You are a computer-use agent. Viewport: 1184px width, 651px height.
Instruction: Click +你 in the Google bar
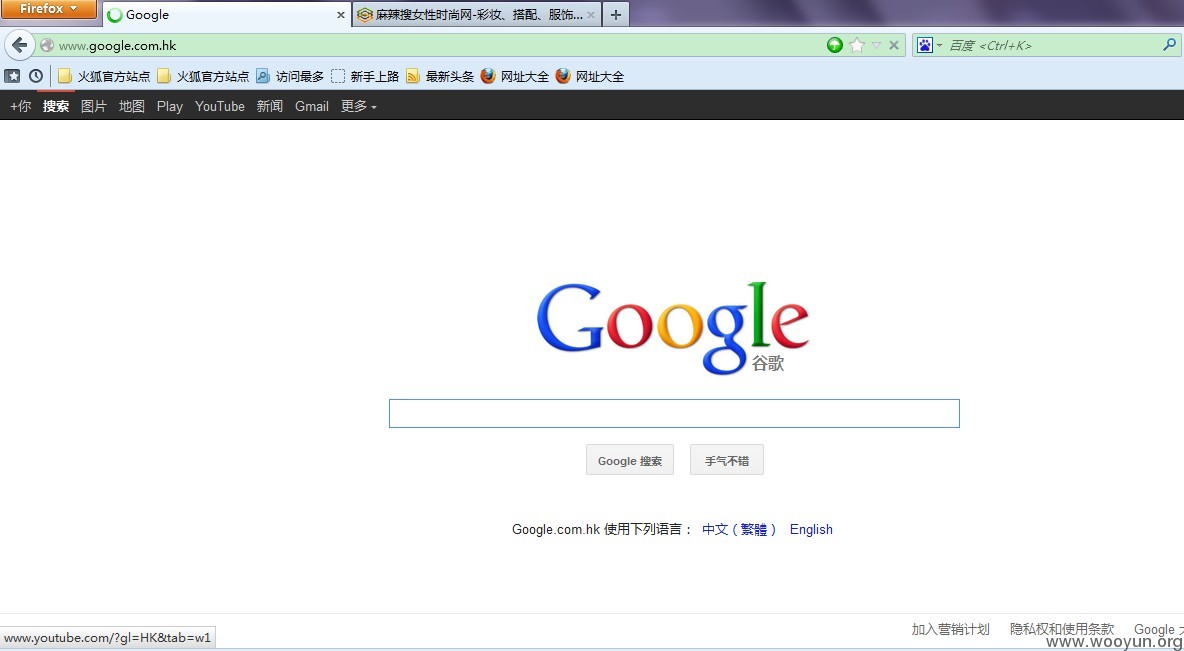pyautogui.click(x=20, y=106)
